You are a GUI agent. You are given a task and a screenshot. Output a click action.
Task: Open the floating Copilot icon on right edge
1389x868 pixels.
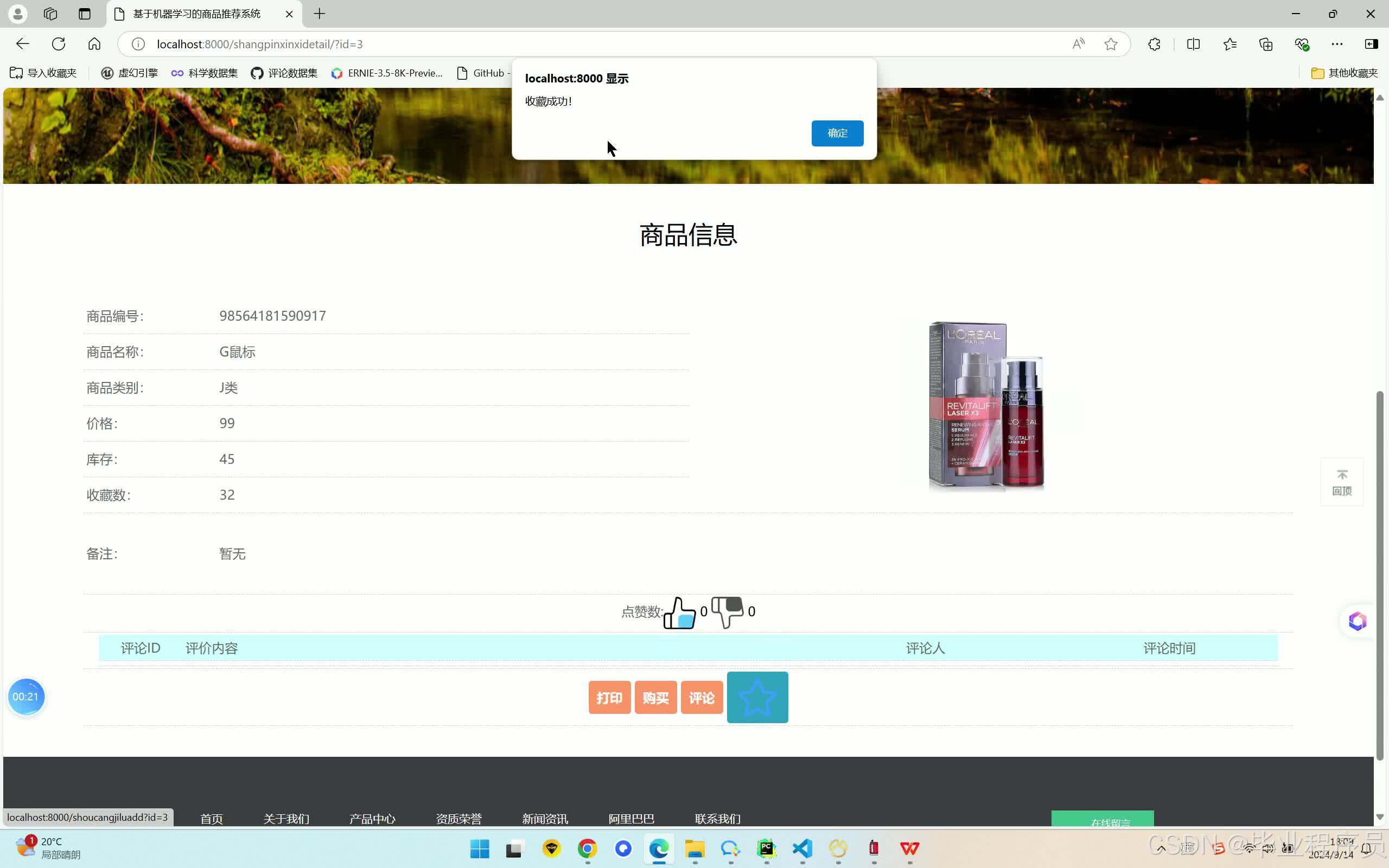[1357, 621]
